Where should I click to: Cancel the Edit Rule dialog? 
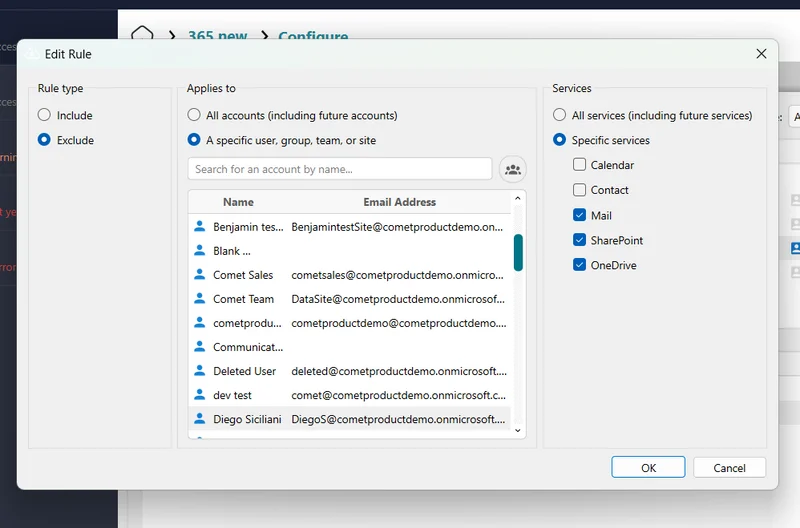730,468
